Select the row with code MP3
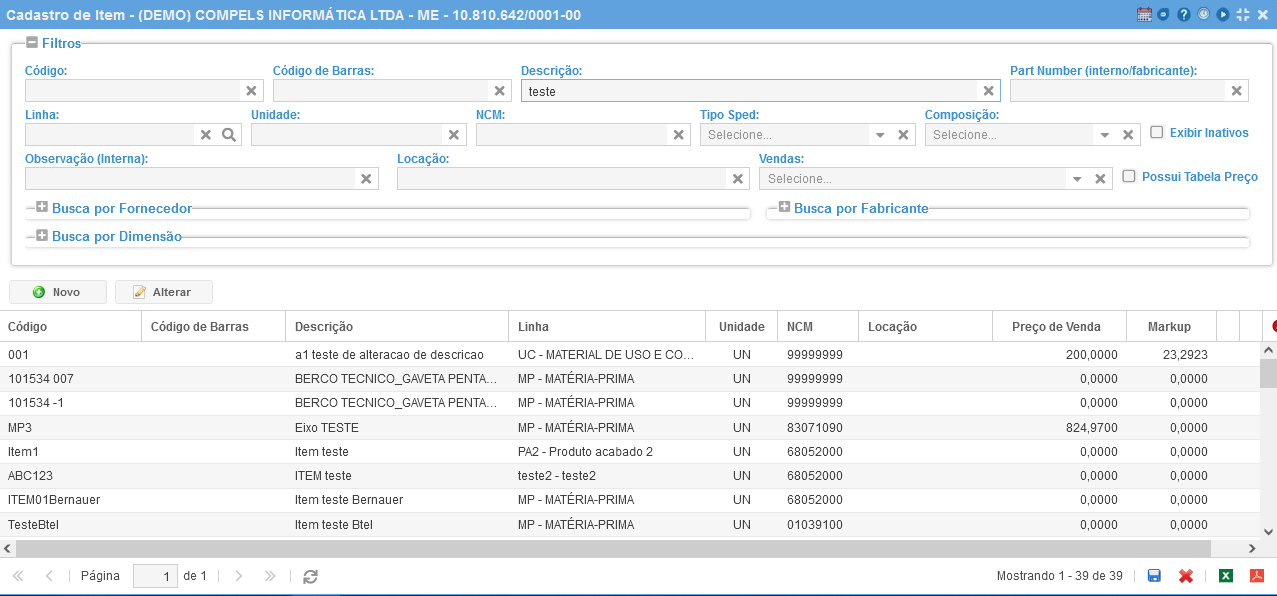 coord(630,427)
